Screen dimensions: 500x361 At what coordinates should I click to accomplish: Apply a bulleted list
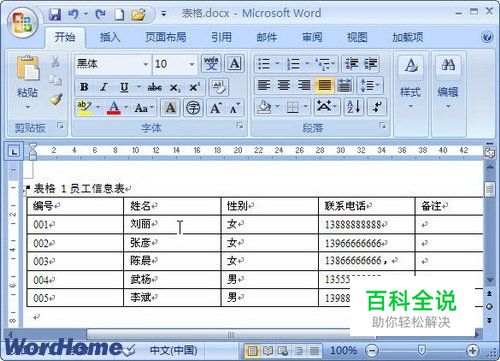[x=264, y=64]
